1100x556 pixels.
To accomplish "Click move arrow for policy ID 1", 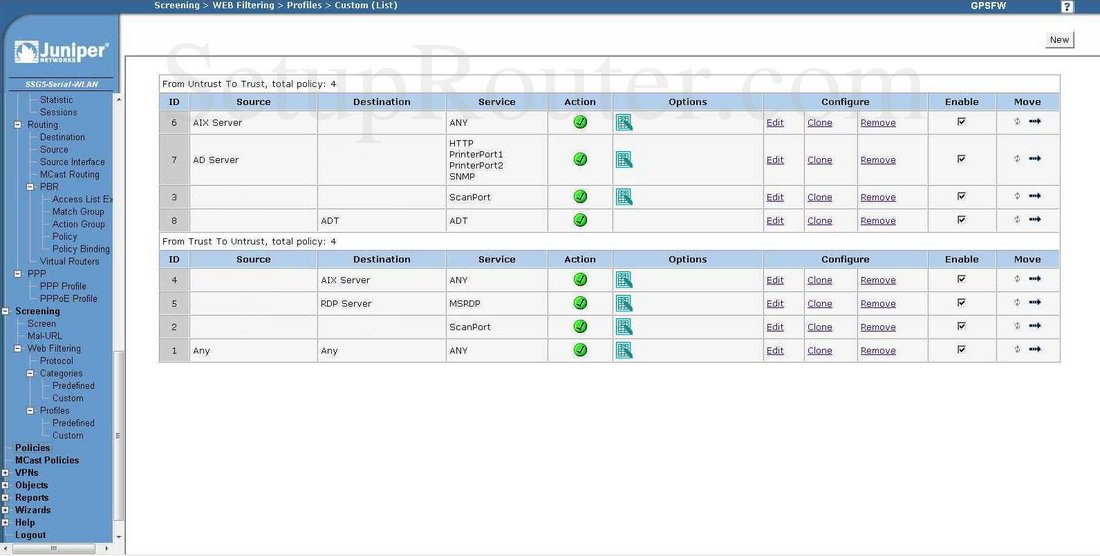I will 1035,349.
